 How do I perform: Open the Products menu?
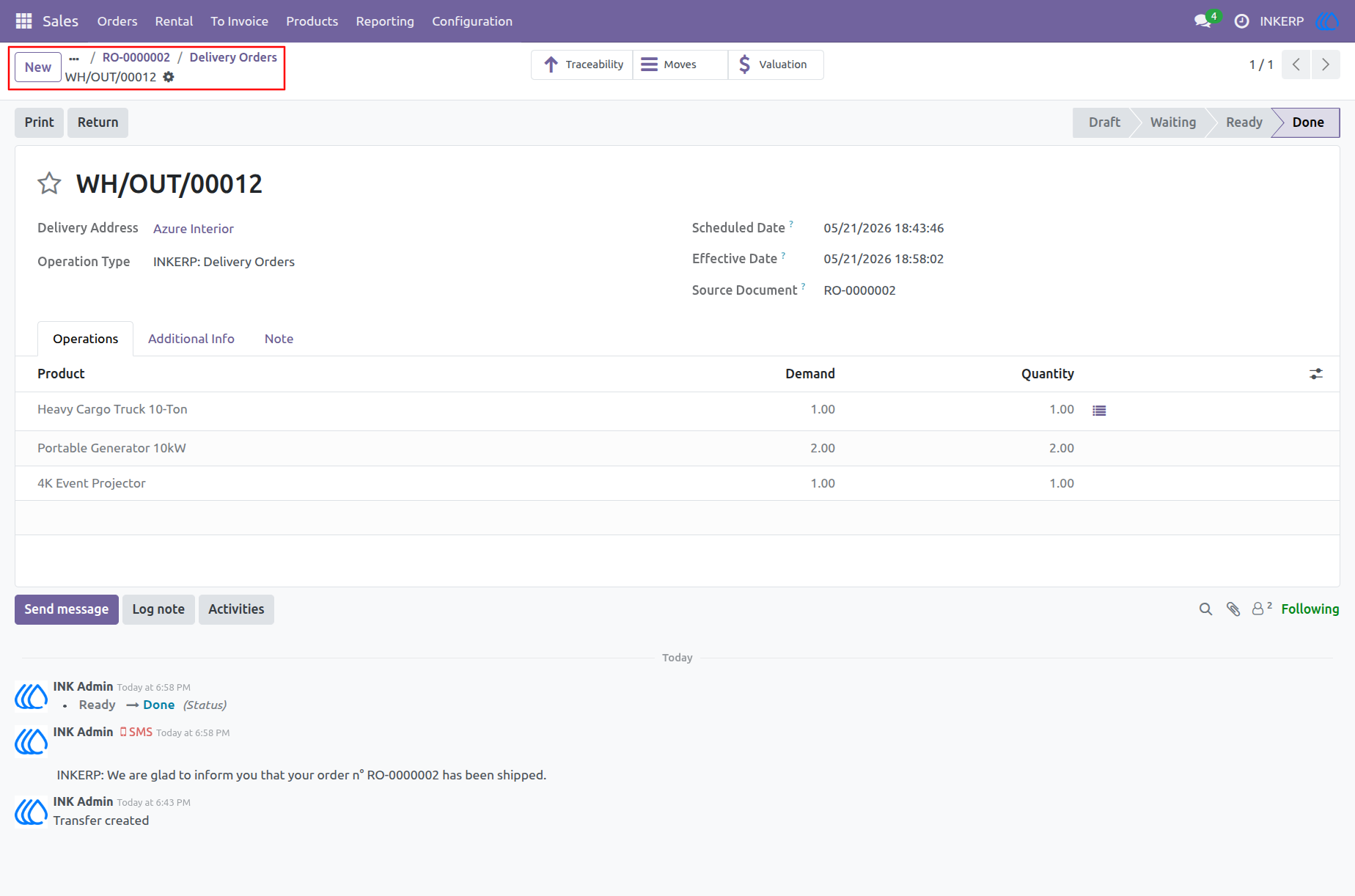pos(312,21)
